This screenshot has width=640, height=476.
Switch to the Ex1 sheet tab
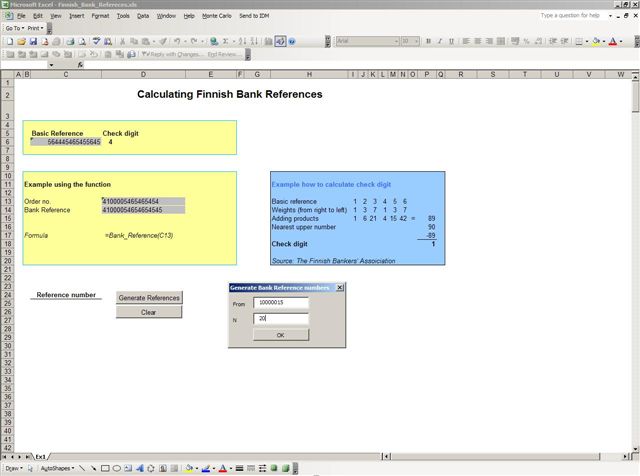(x=40, y=456)
